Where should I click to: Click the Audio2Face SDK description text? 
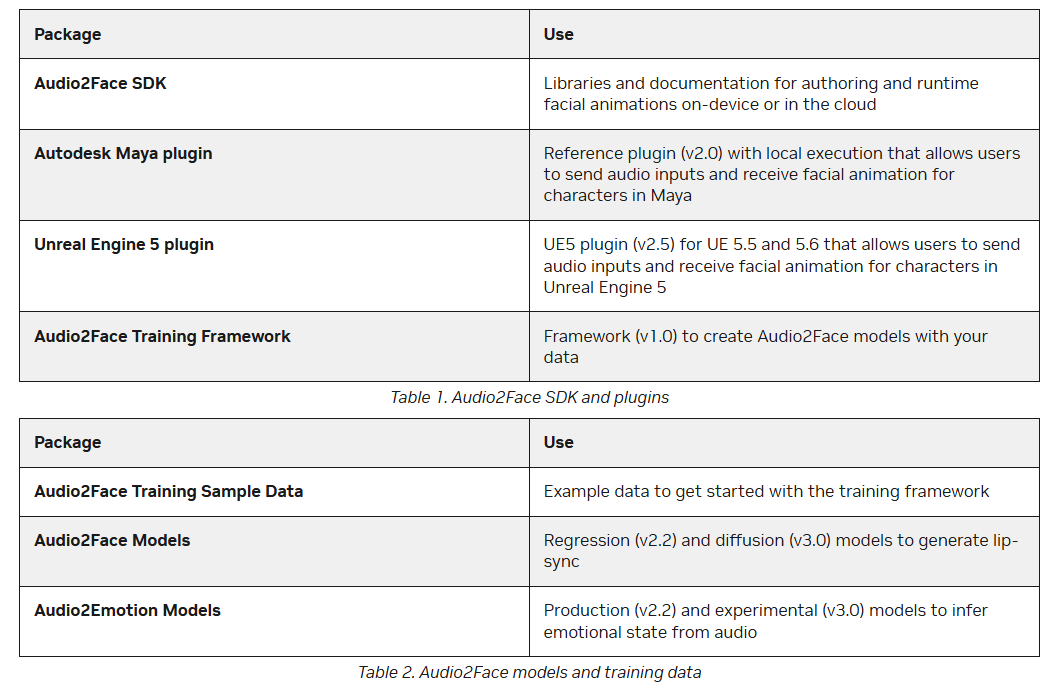click(x=760, y=94)
